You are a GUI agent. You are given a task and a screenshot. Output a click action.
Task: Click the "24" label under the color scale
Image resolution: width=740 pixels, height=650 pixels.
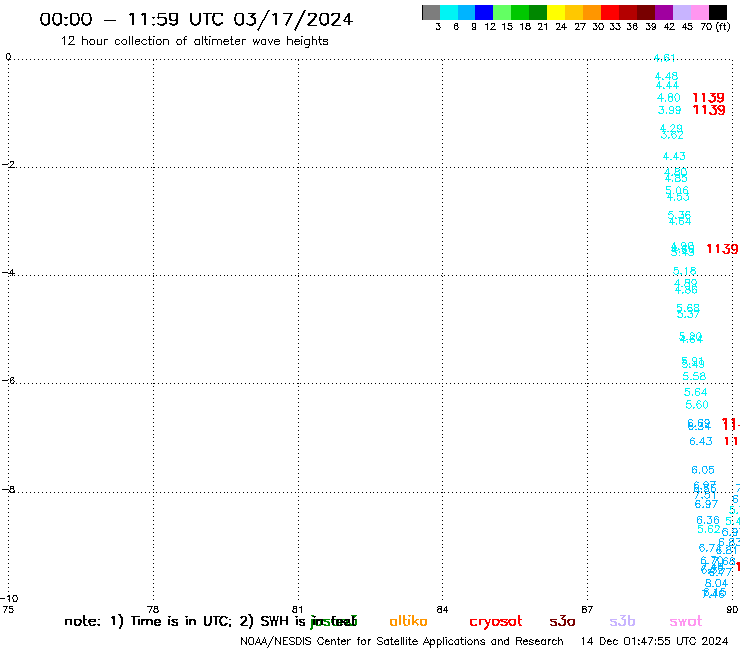(x=561, y=26)
